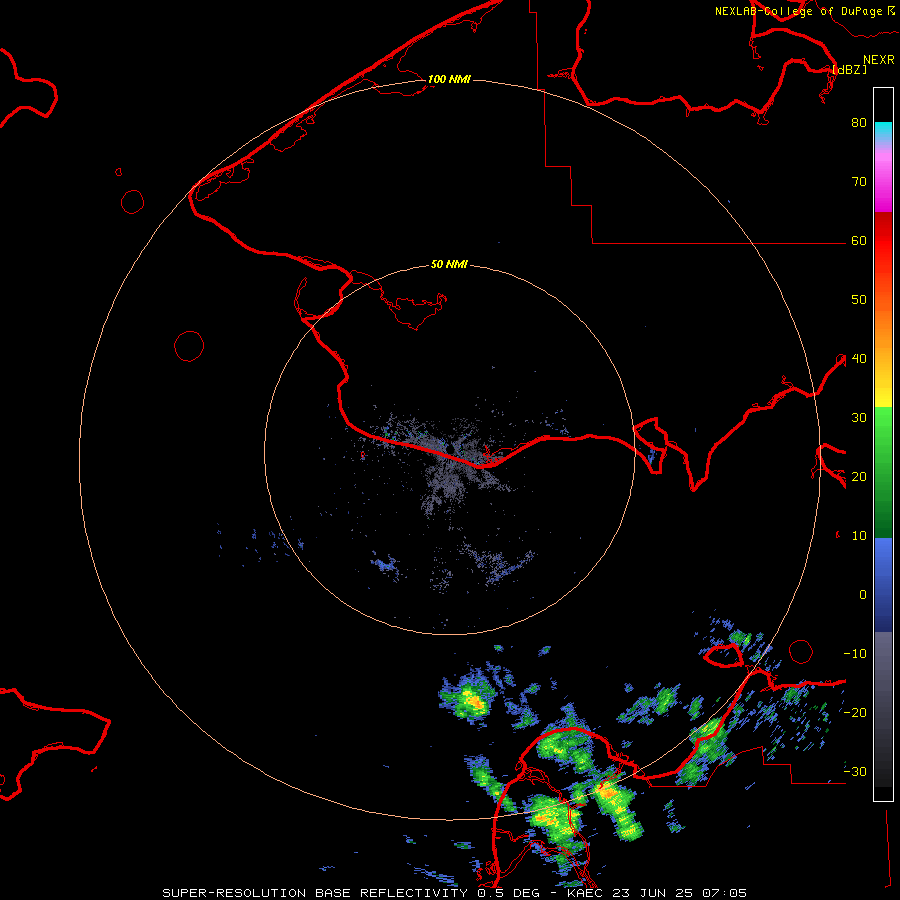
Task: Click the -20 dBZ scale value
Action: [x=855, y=712]
